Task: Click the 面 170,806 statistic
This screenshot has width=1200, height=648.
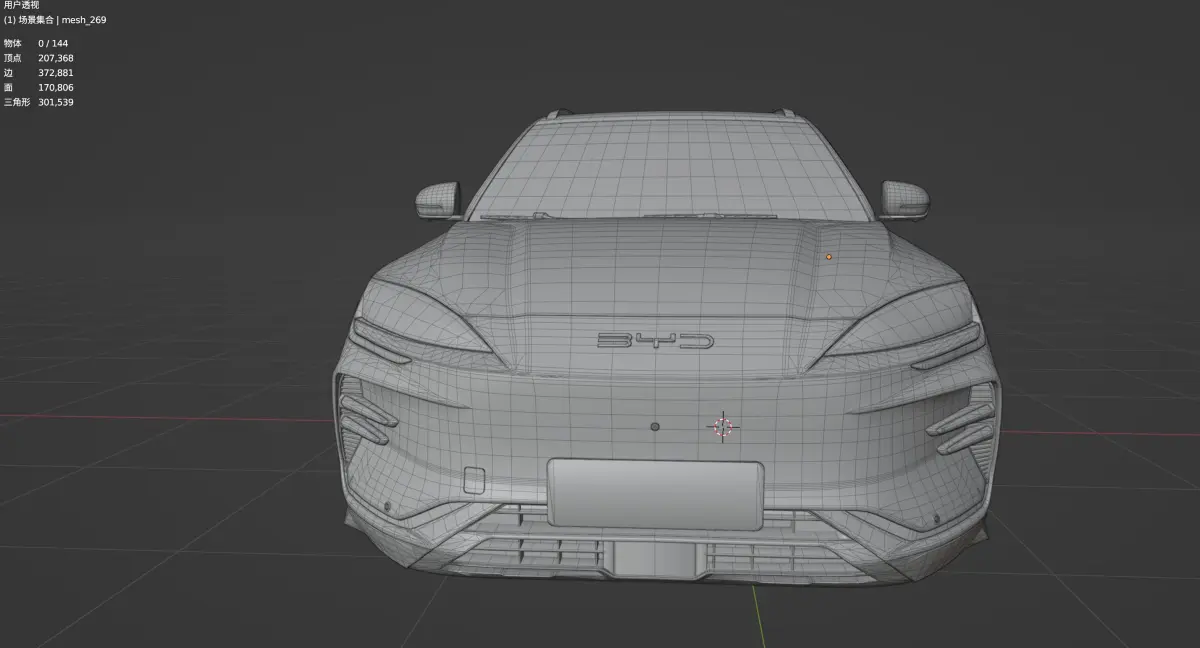Action: point(38,87)
